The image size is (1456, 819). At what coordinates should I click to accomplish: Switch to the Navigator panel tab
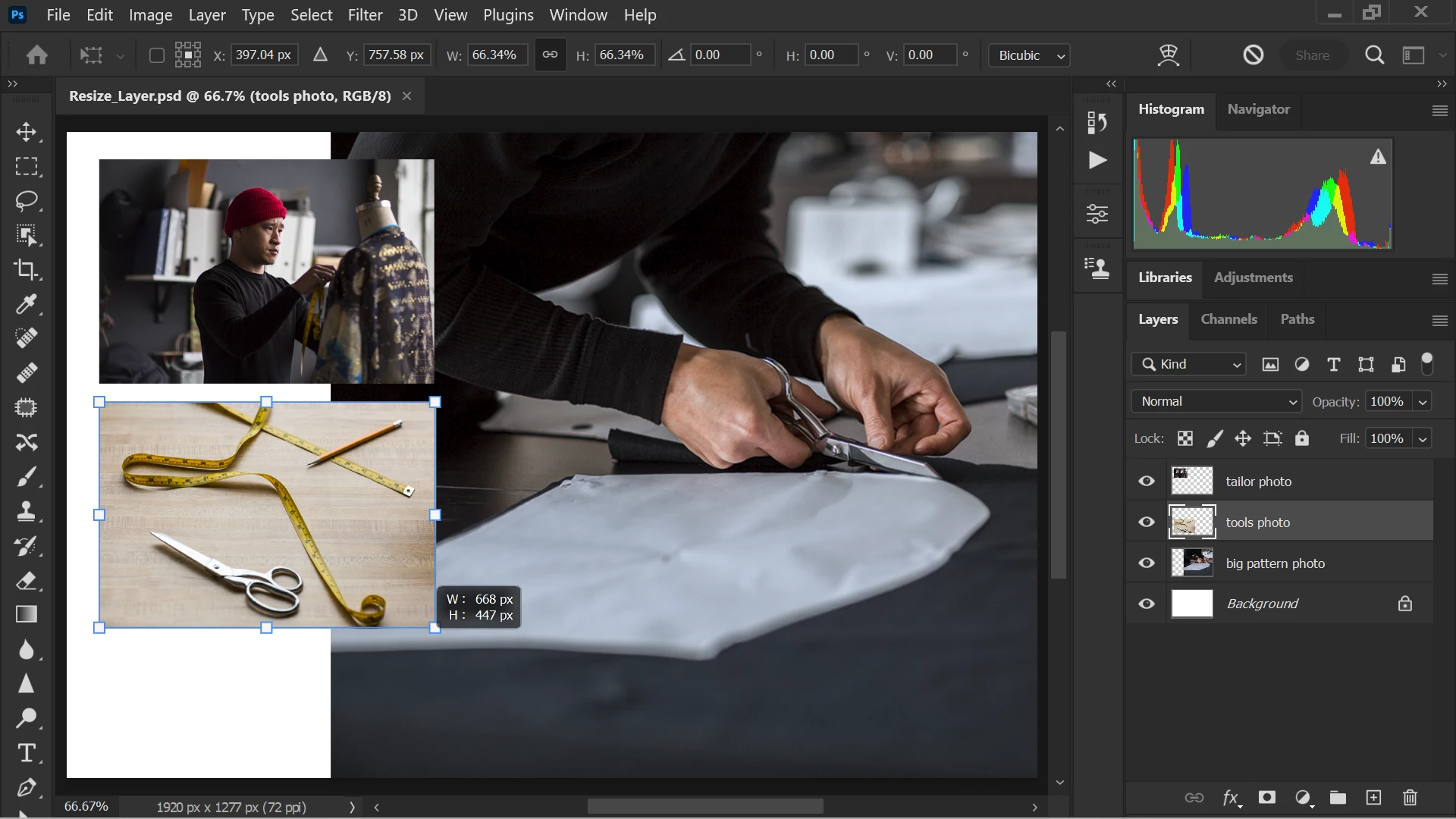[x=1258, y=109]
